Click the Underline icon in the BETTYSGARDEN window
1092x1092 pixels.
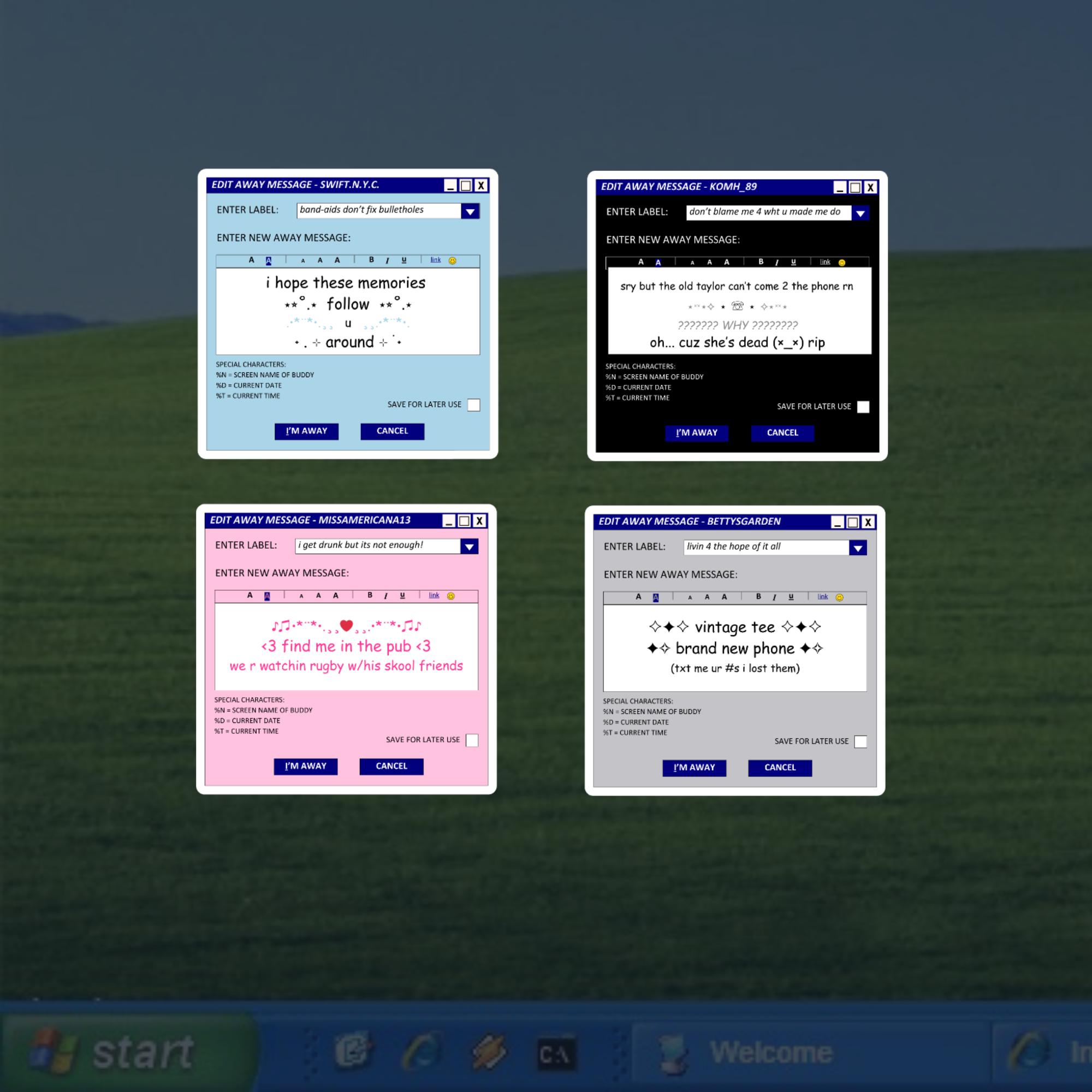791,597
